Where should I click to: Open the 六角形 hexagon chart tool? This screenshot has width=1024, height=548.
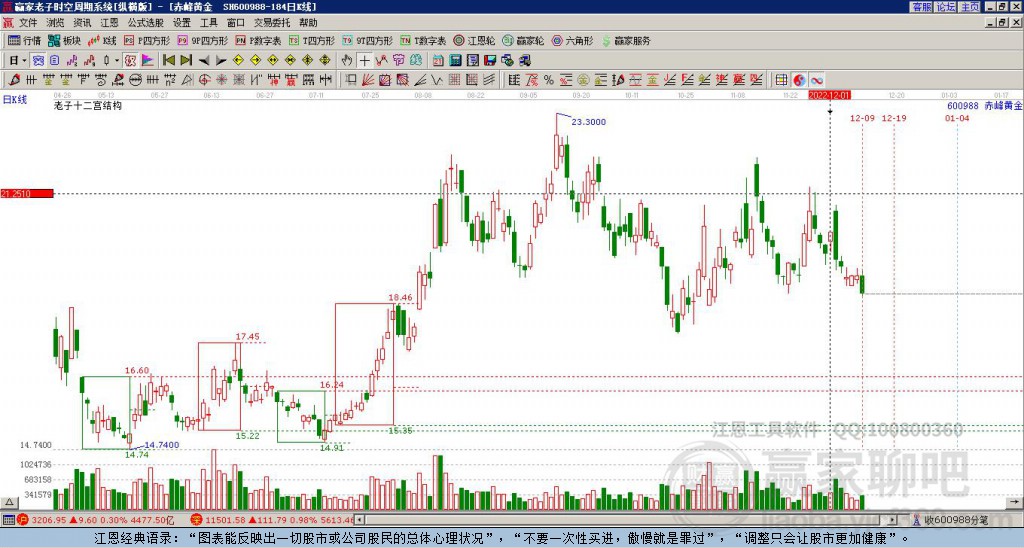[574, 41]
